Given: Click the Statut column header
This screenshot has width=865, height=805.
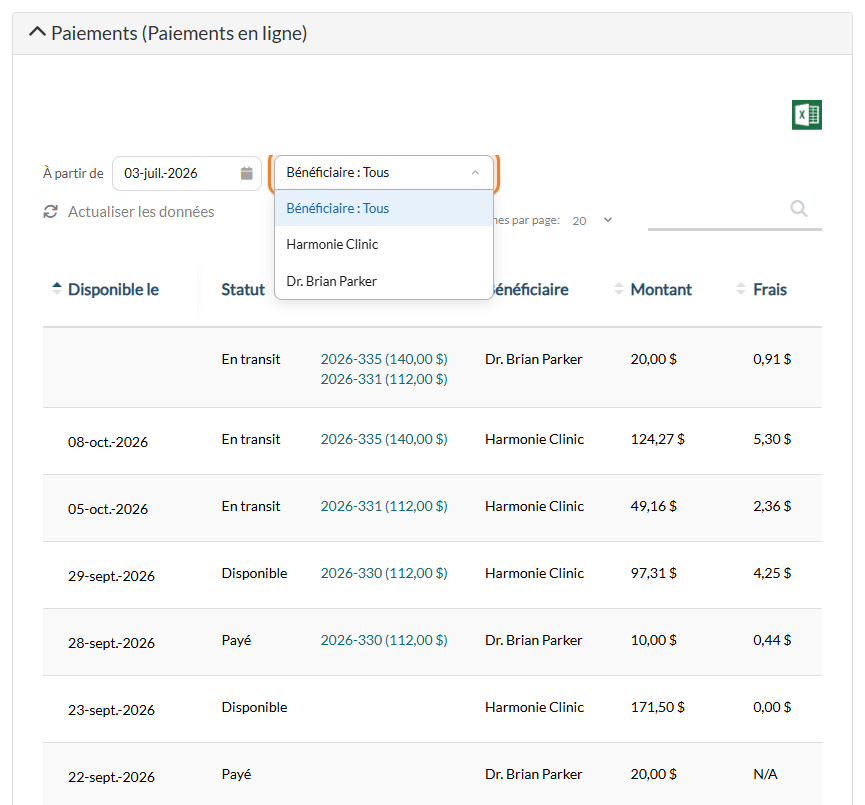Looking at the screenshot, I should pos(243,290).
